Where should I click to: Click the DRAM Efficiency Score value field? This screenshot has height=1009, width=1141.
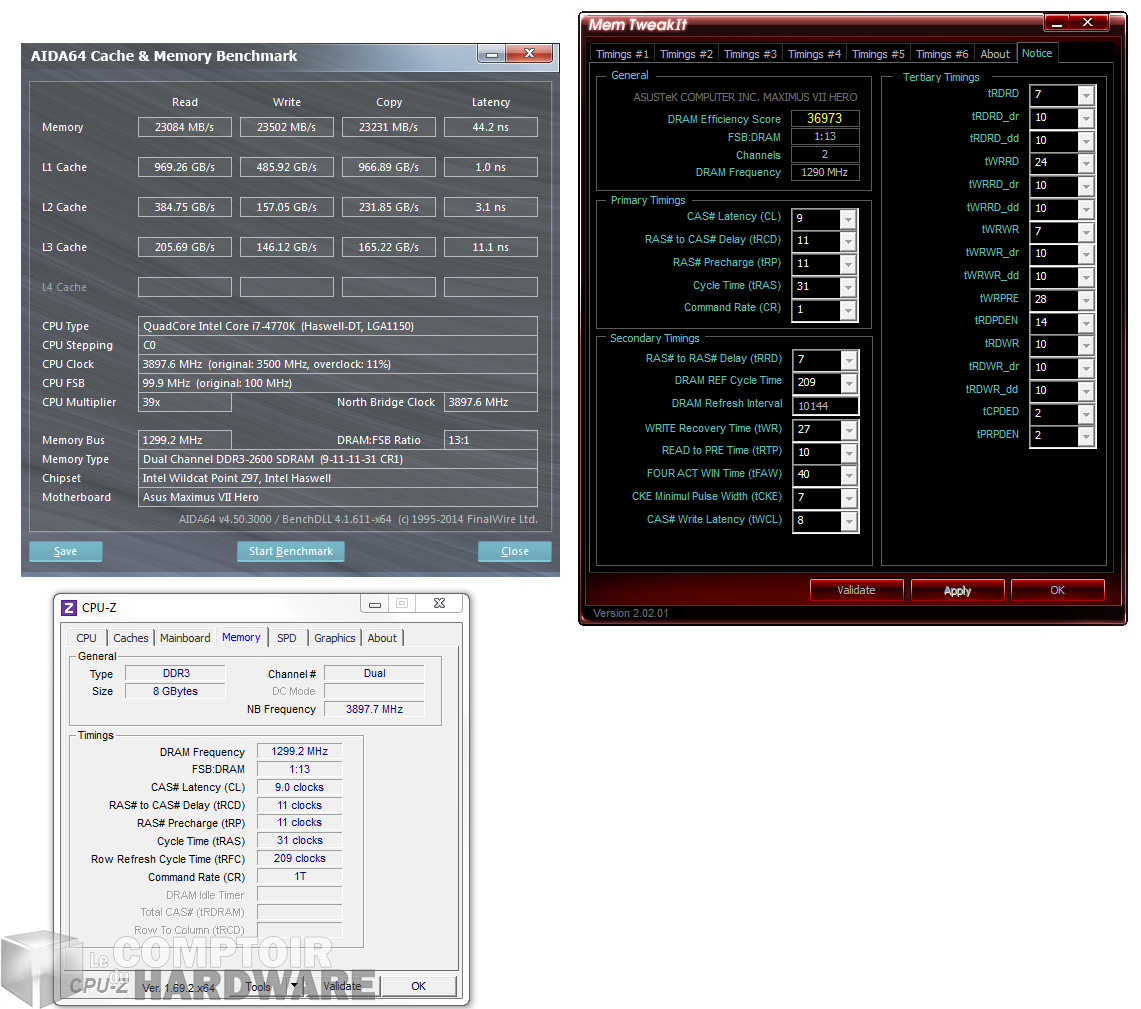click(x=824, y=119)
